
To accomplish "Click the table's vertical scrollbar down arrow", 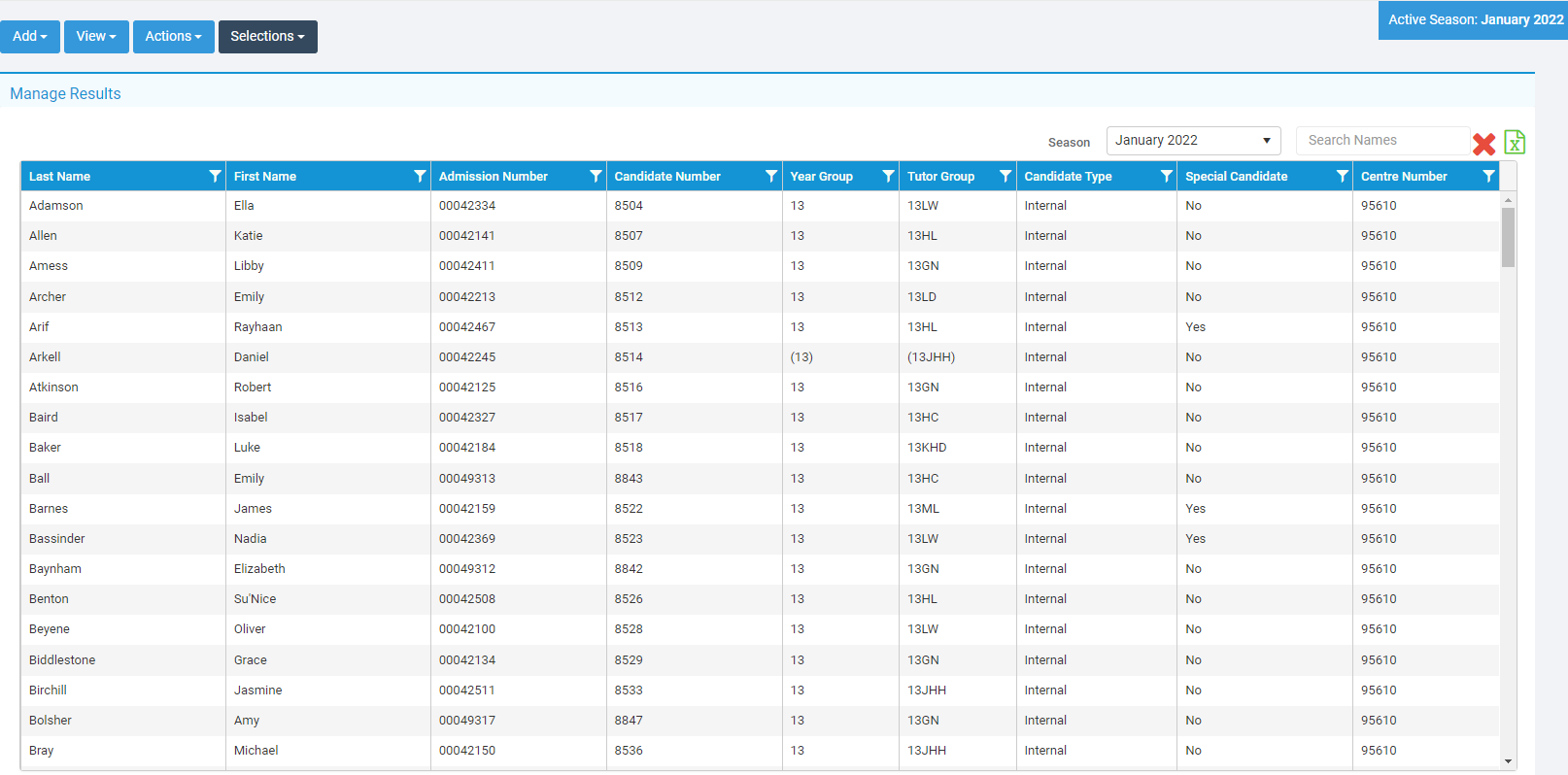I will tap(1508, 761).
